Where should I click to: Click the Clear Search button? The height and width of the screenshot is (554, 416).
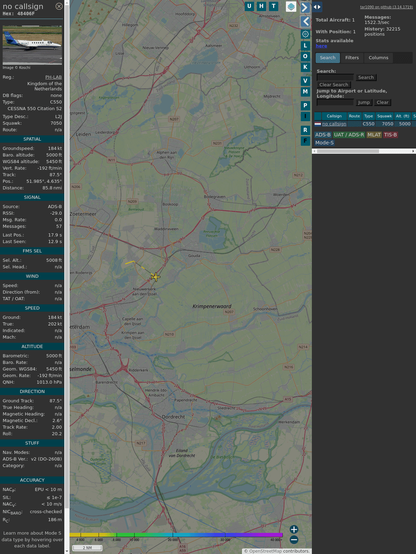click(334, 85)
